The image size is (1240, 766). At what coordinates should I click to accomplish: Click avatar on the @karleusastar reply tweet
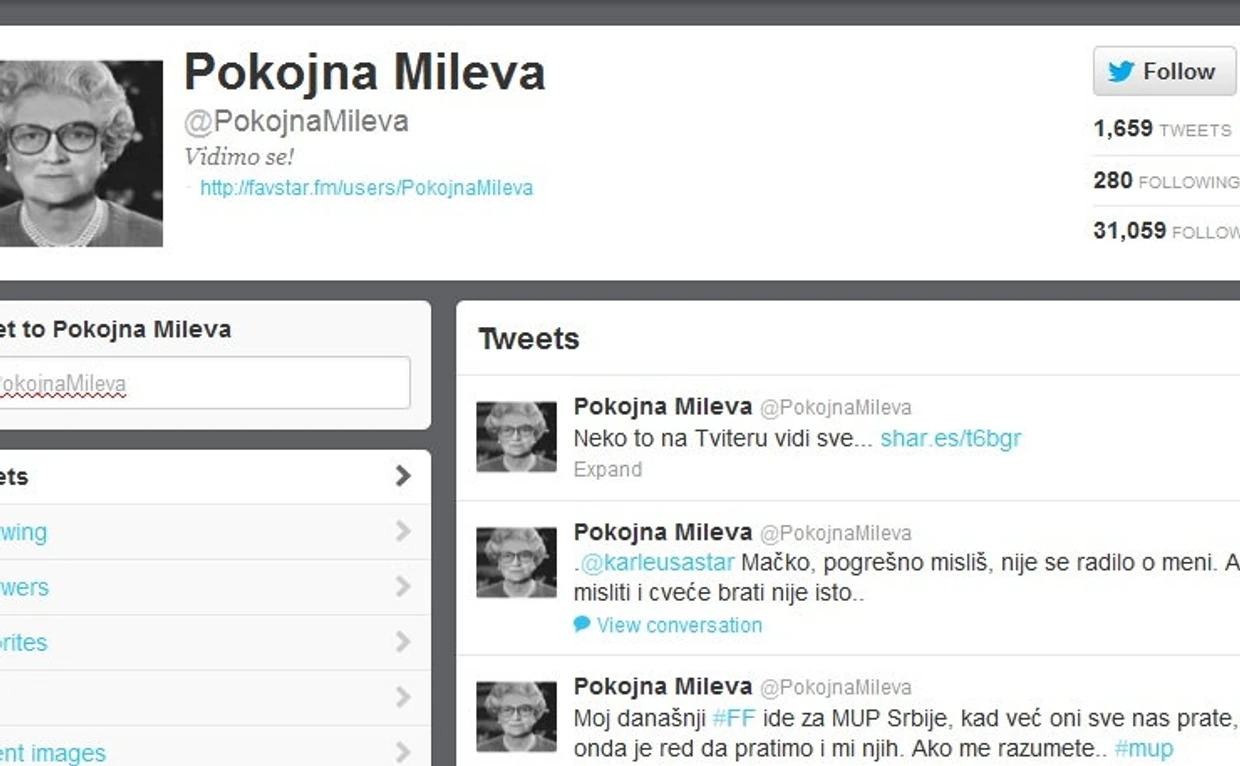(516, 563)
